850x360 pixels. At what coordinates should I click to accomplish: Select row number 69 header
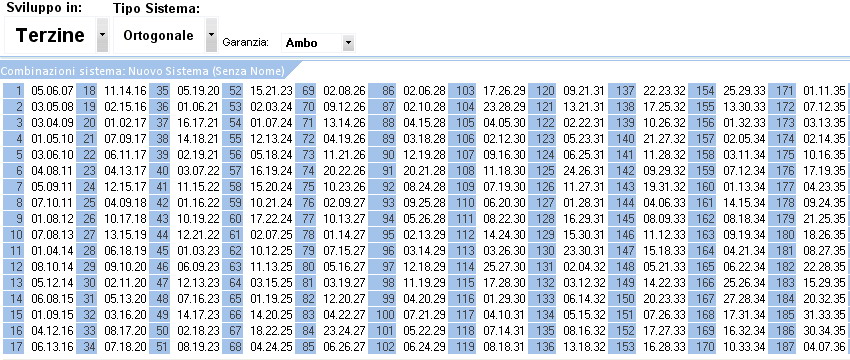tap(306, 90)
